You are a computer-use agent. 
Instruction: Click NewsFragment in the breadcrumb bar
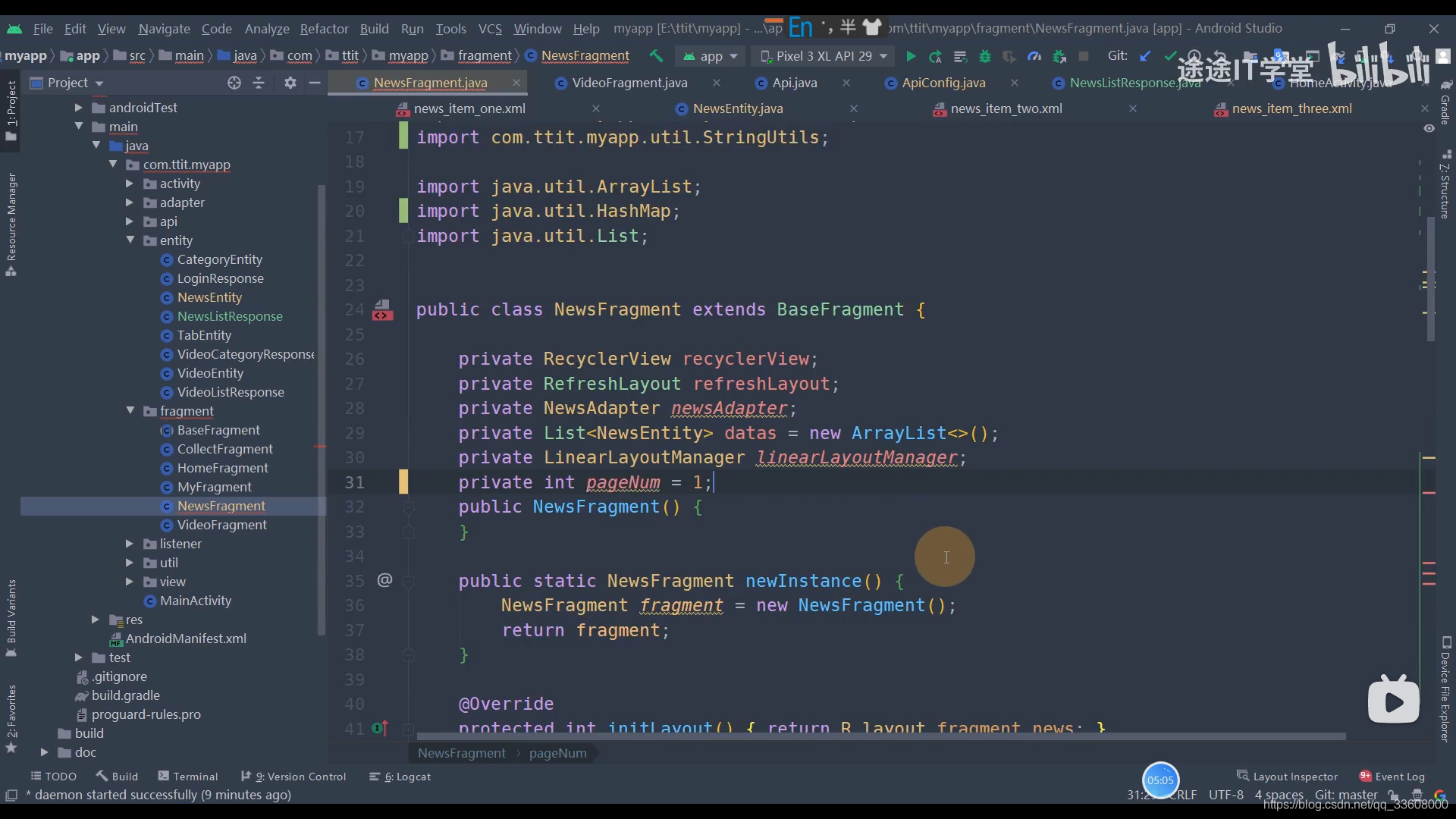click(x=461, y=753)
